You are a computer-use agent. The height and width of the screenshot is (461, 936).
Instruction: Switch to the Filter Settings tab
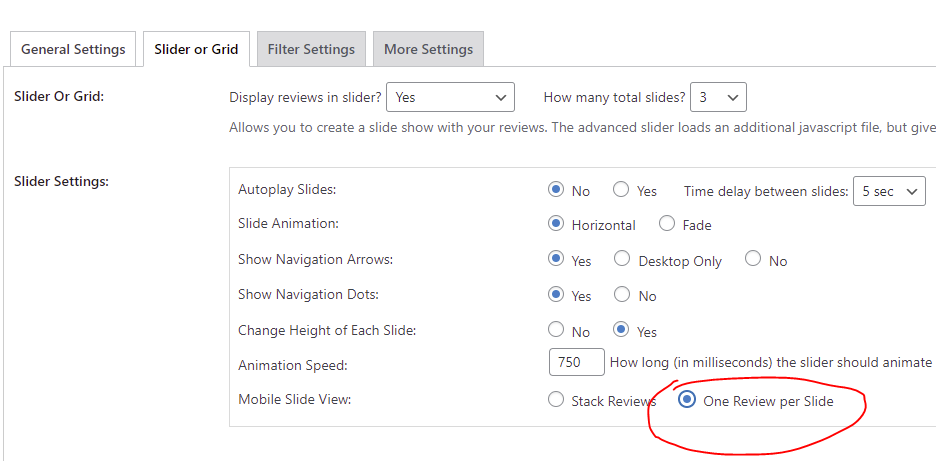coord(311,49)
